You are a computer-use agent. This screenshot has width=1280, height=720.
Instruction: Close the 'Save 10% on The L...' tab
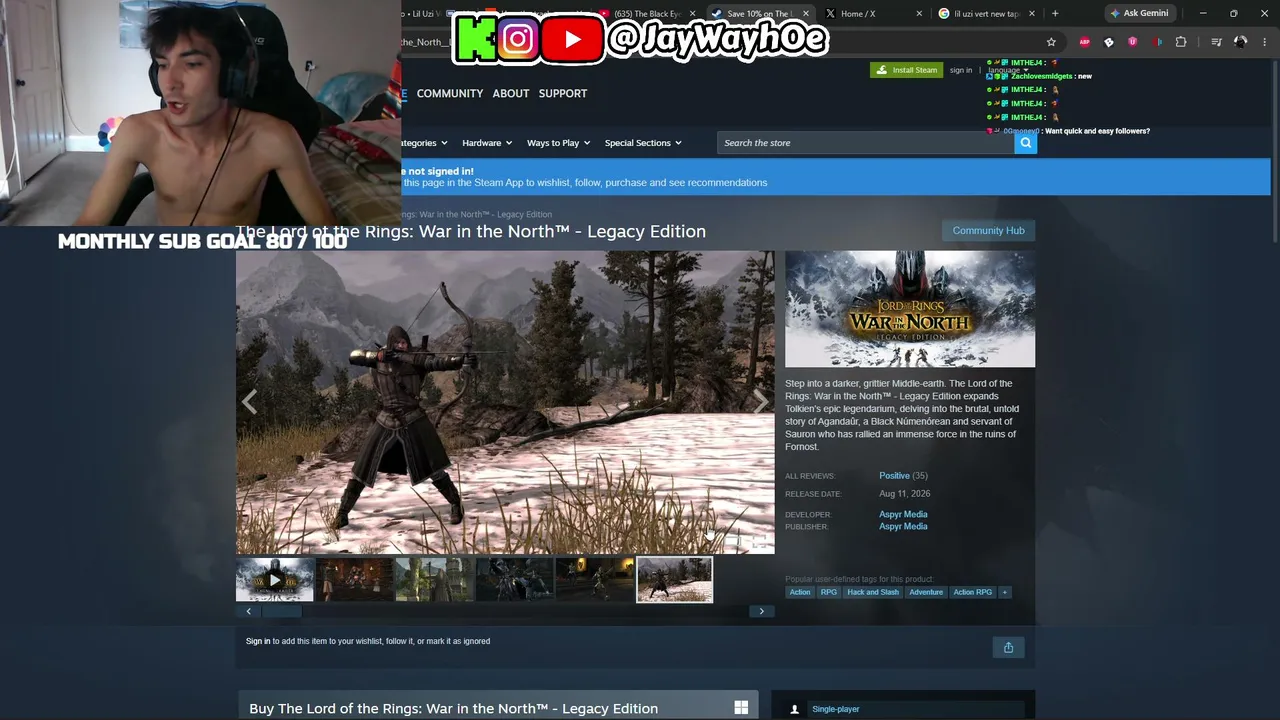[x=804, y=13]
